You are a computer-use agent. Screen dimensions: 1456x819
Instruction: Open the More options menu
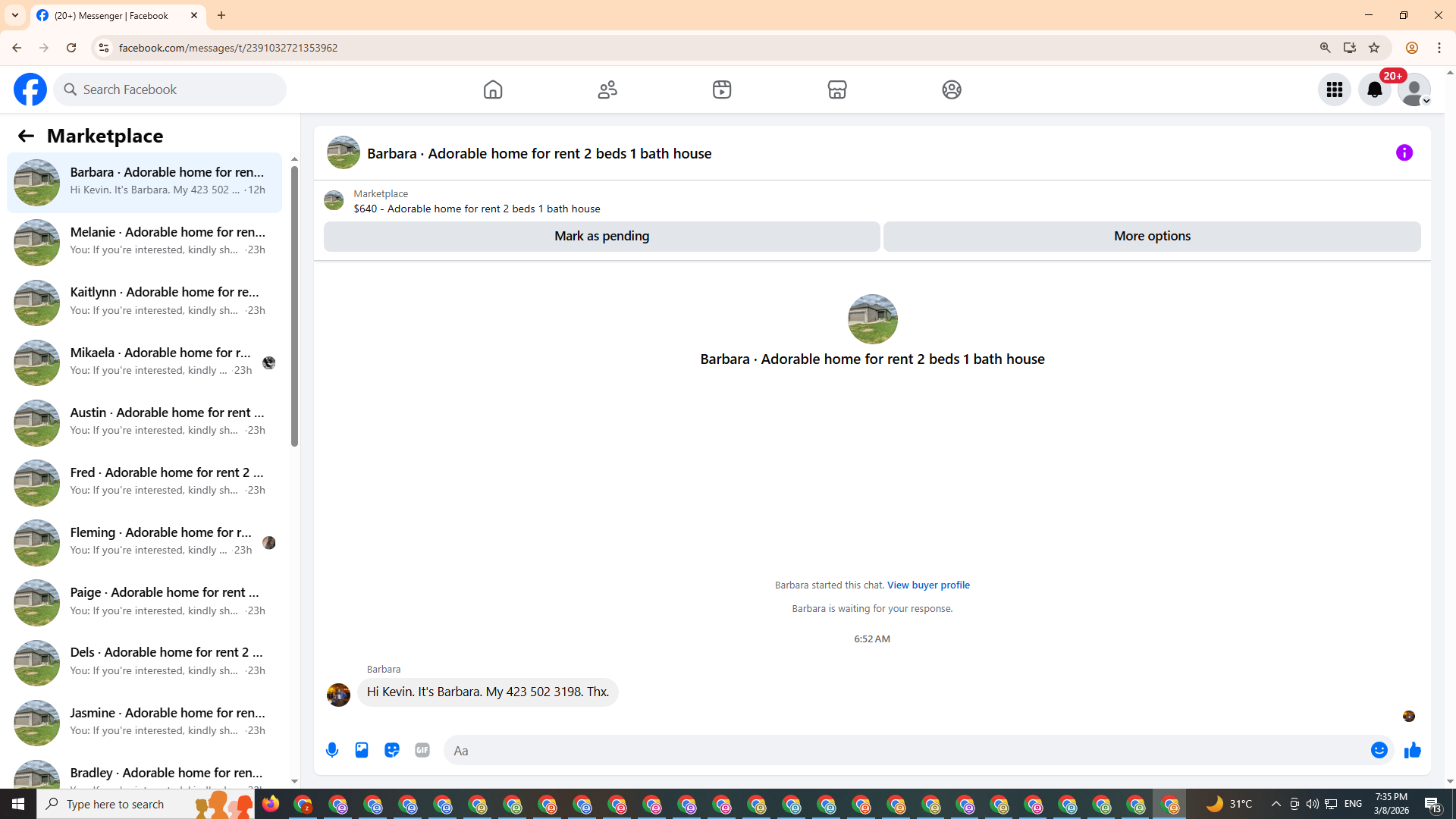click(x=1151, y=236)
